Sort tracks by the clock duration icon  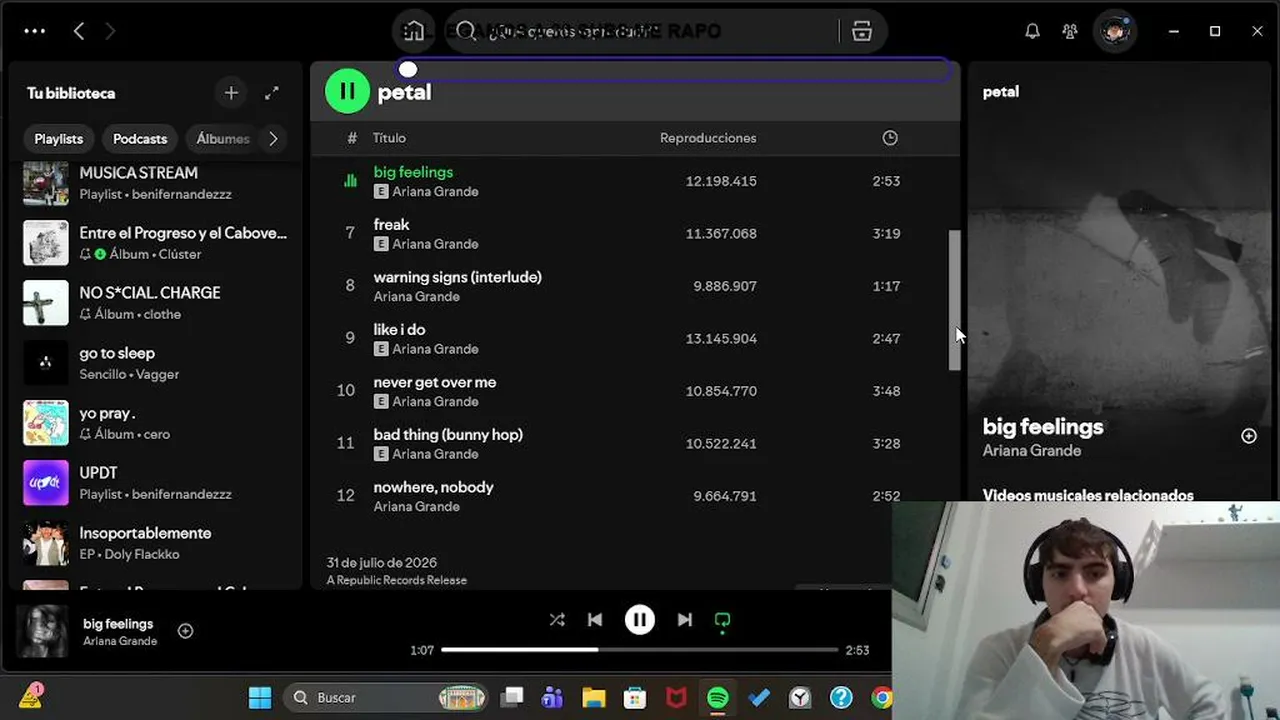click(890, 138)
